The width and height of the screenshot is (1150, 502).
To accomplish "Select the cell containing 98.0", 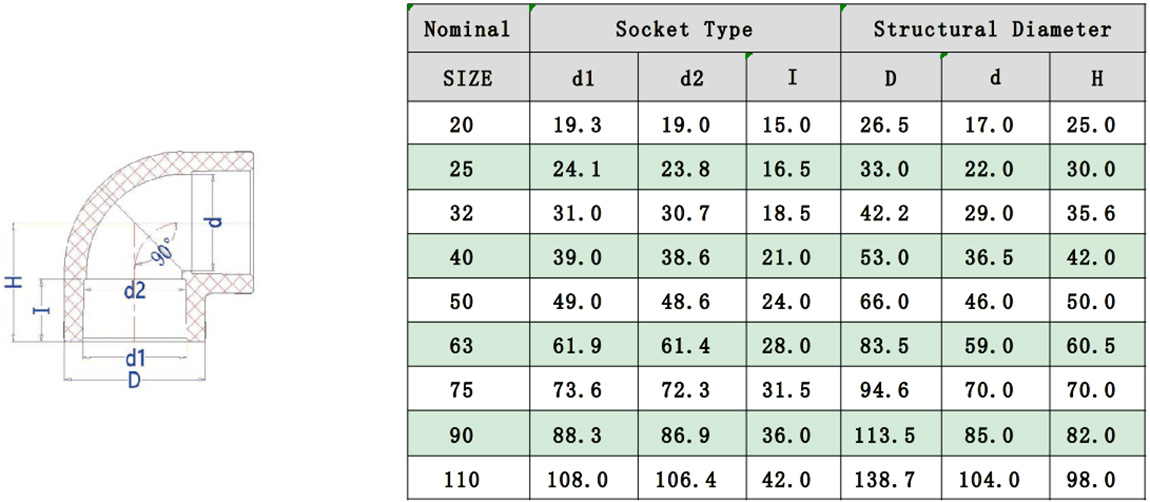I will 1097,479.
